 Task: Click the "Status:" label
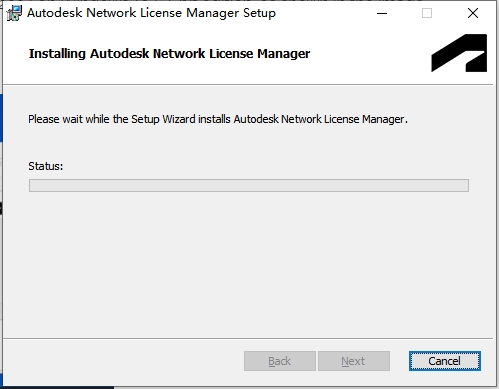(x=46, y=166)
